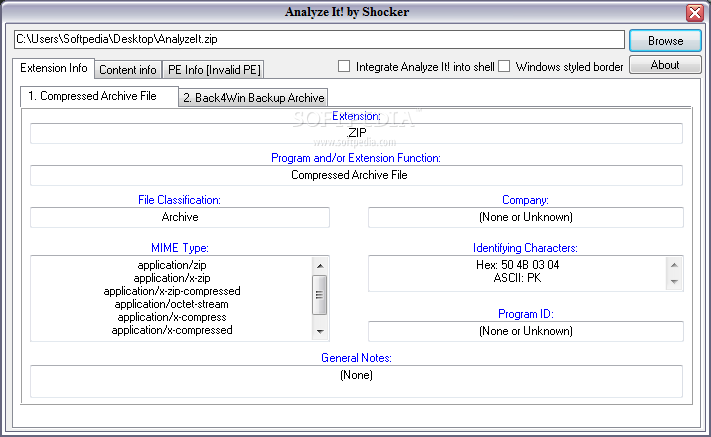Open the PE Info [Invalid PE] tab
The width and height of the screenshot is (711, 437).
coord(214,70)
